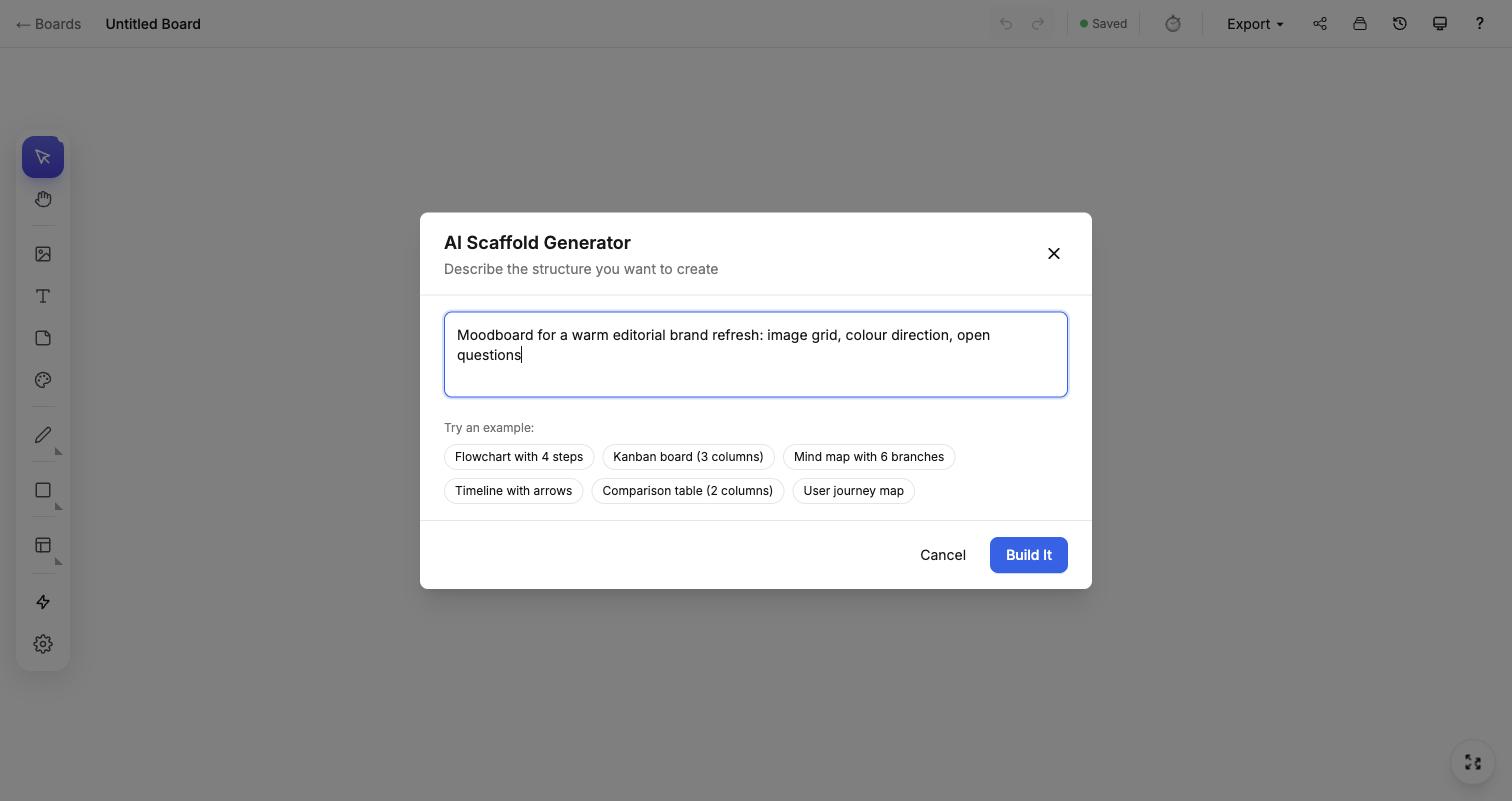This screenshot has height=801, width=1512.
Task: Open the version history icon
Action: 1400,24
